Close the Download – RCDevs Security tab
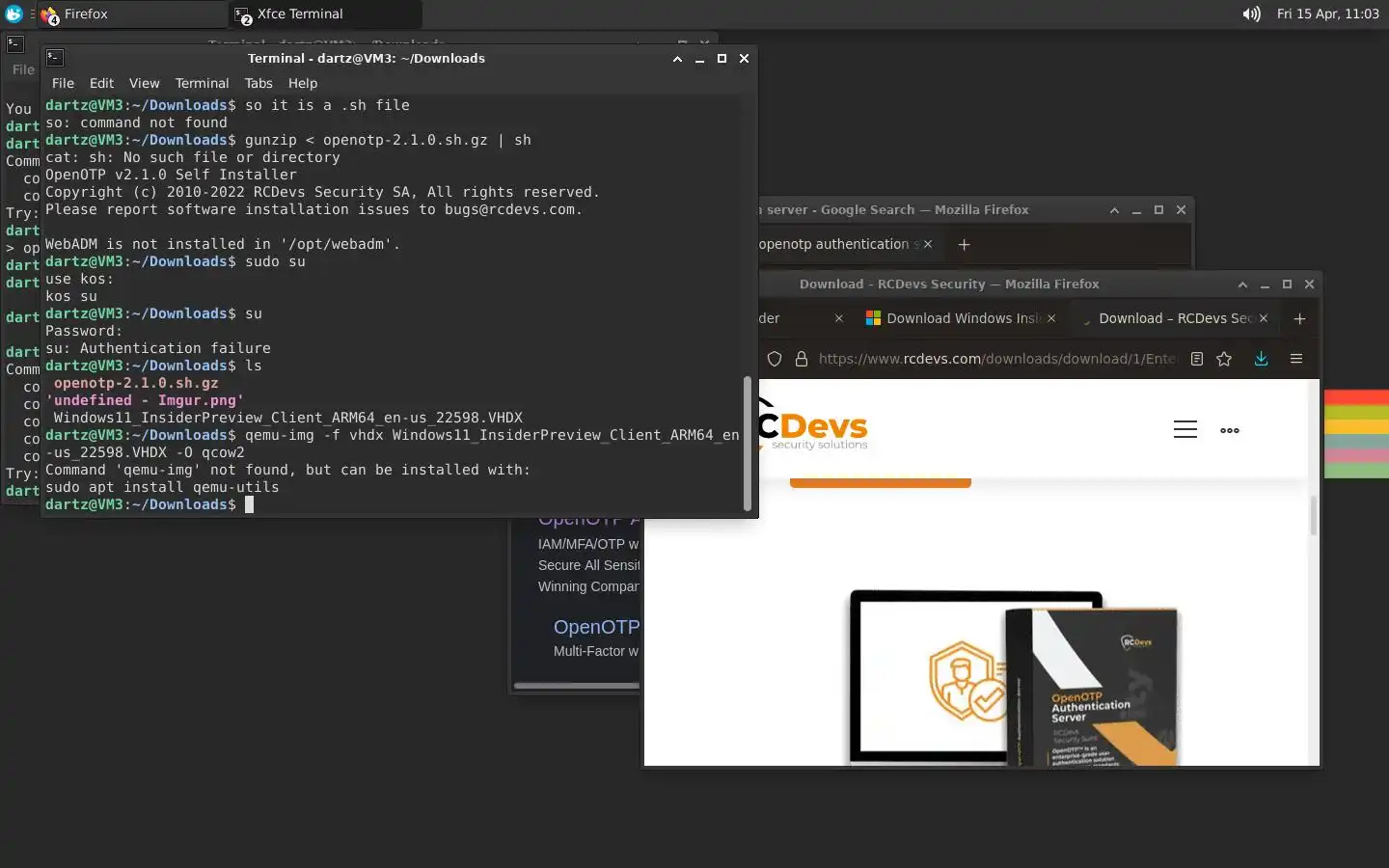Image resolution: width=1389 pixels, height=868 pixels. coord(1264,318)
